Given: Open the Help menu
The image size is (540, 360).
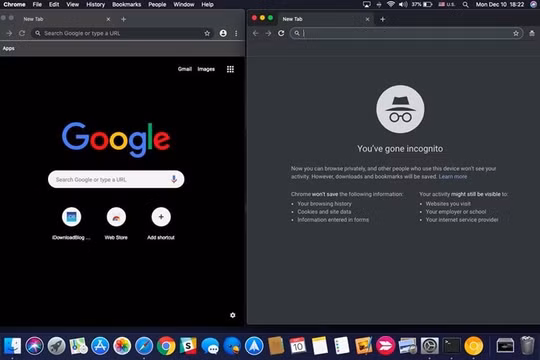Looking at the screenshot, I should 207,4.
